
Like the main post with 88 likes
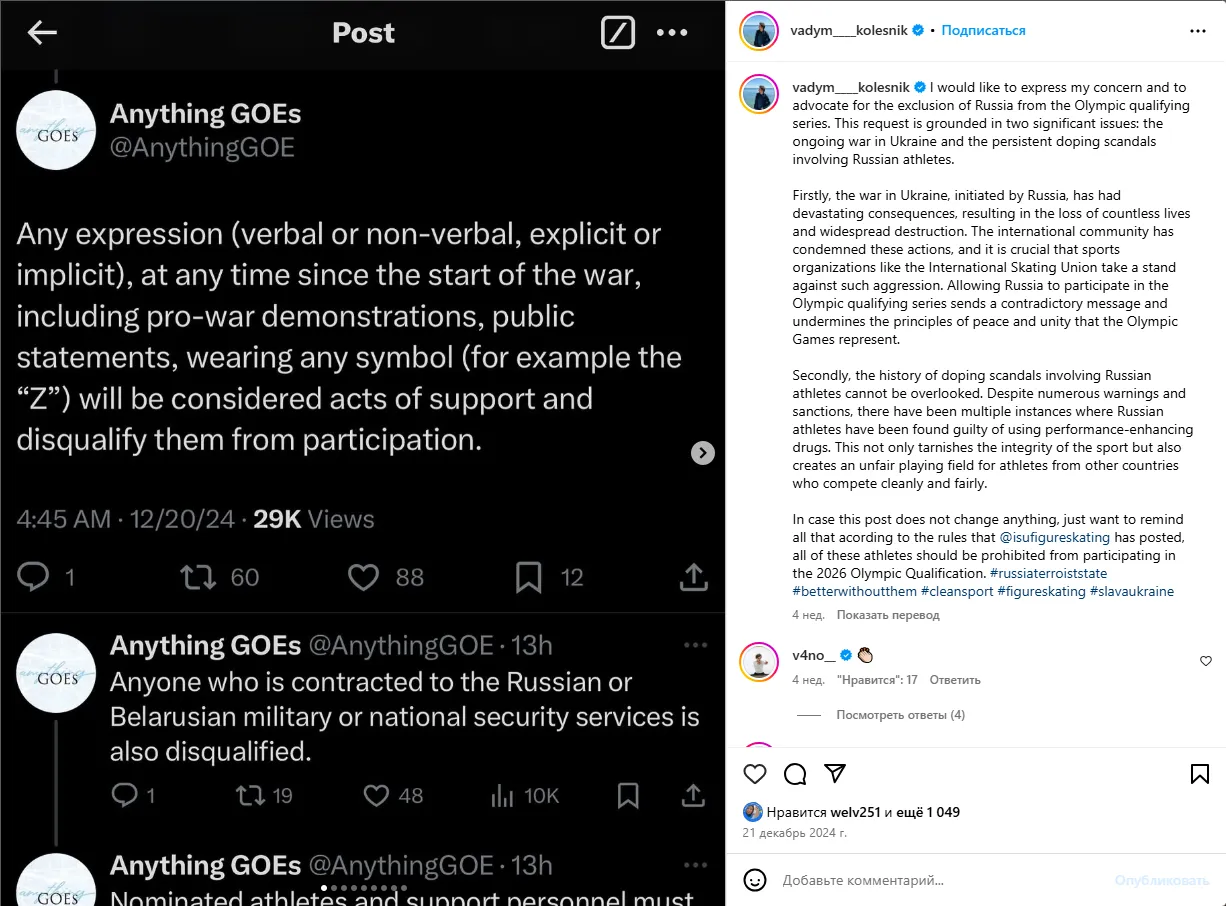click(363, 576)
